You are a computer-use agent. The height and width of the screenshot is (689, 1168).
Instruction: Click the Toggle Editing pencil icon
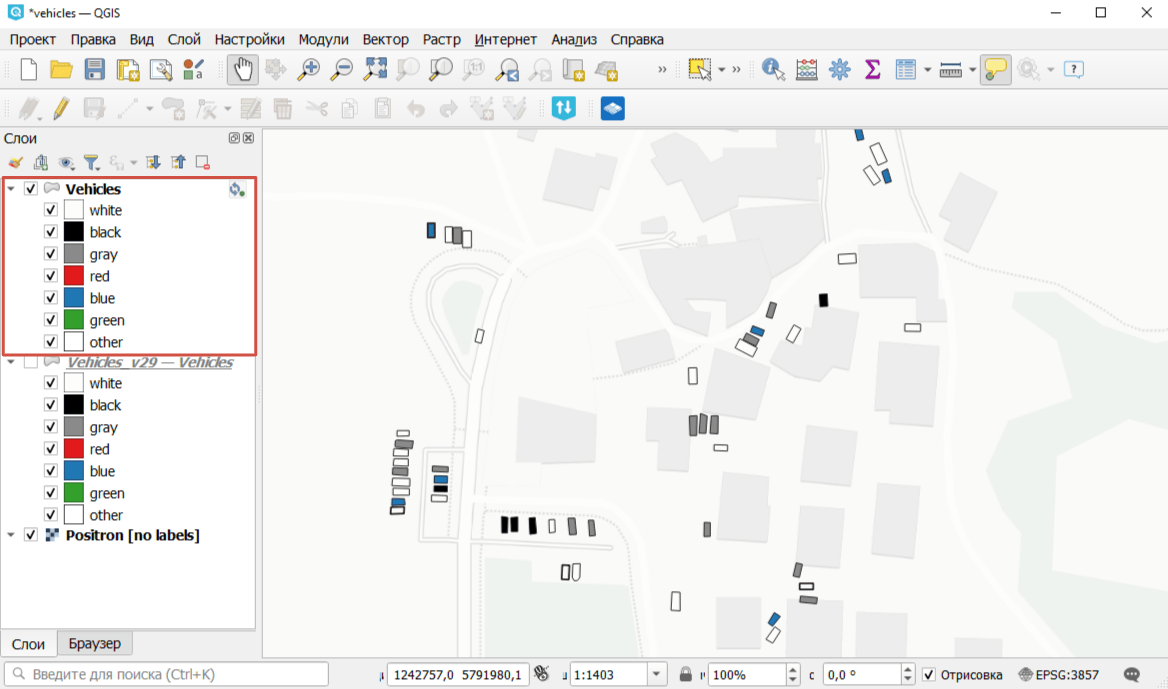(61, 108)
